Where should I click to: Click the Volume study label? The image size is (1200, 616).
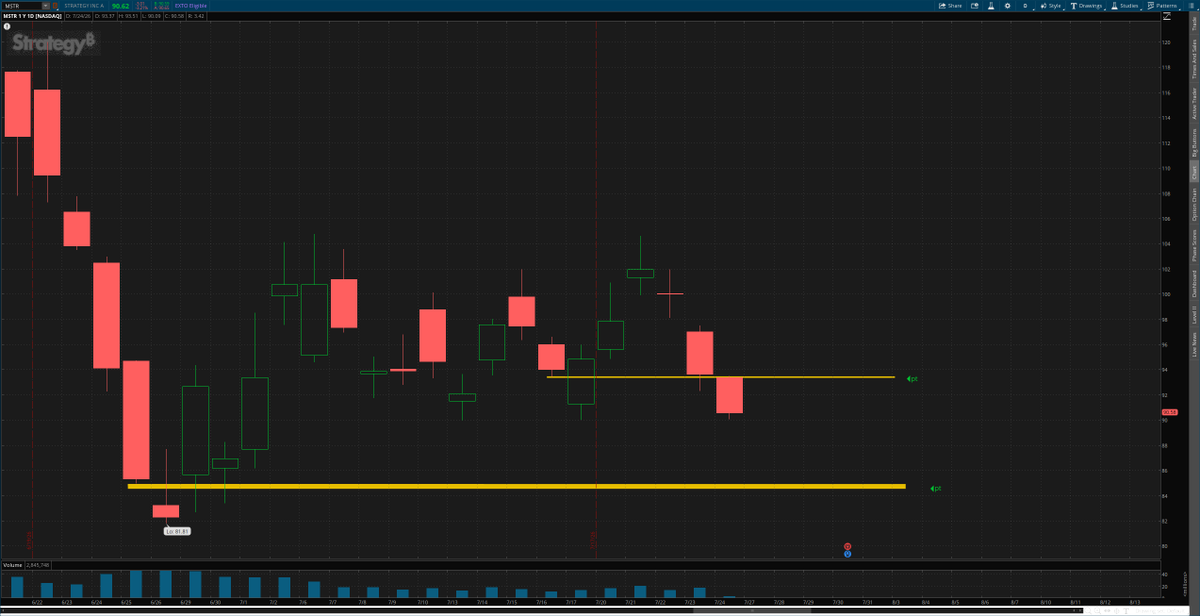click(14, 565)
